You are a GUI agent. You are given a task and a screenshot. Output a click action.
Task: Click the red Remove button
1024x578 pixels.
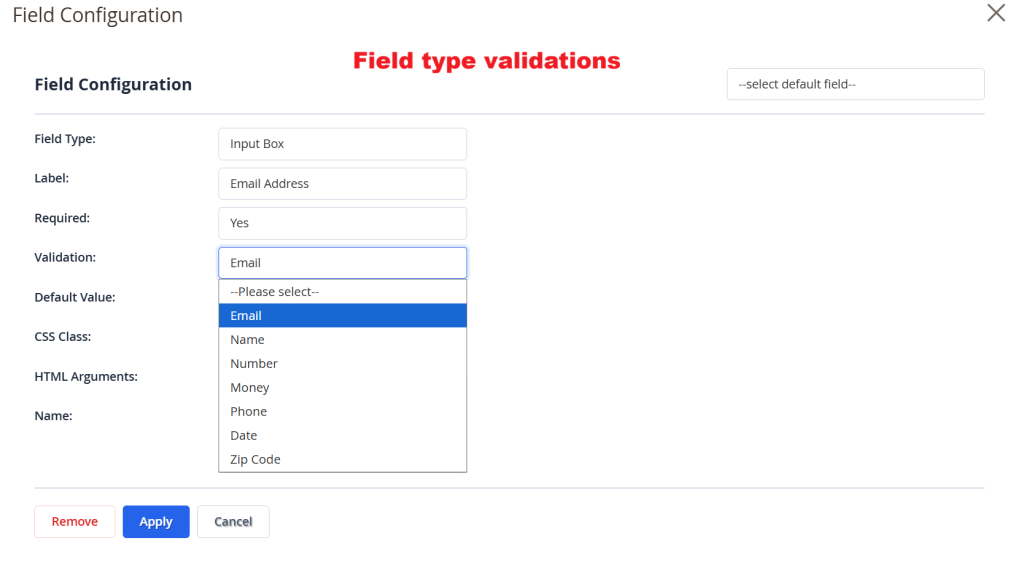(74, 522)
